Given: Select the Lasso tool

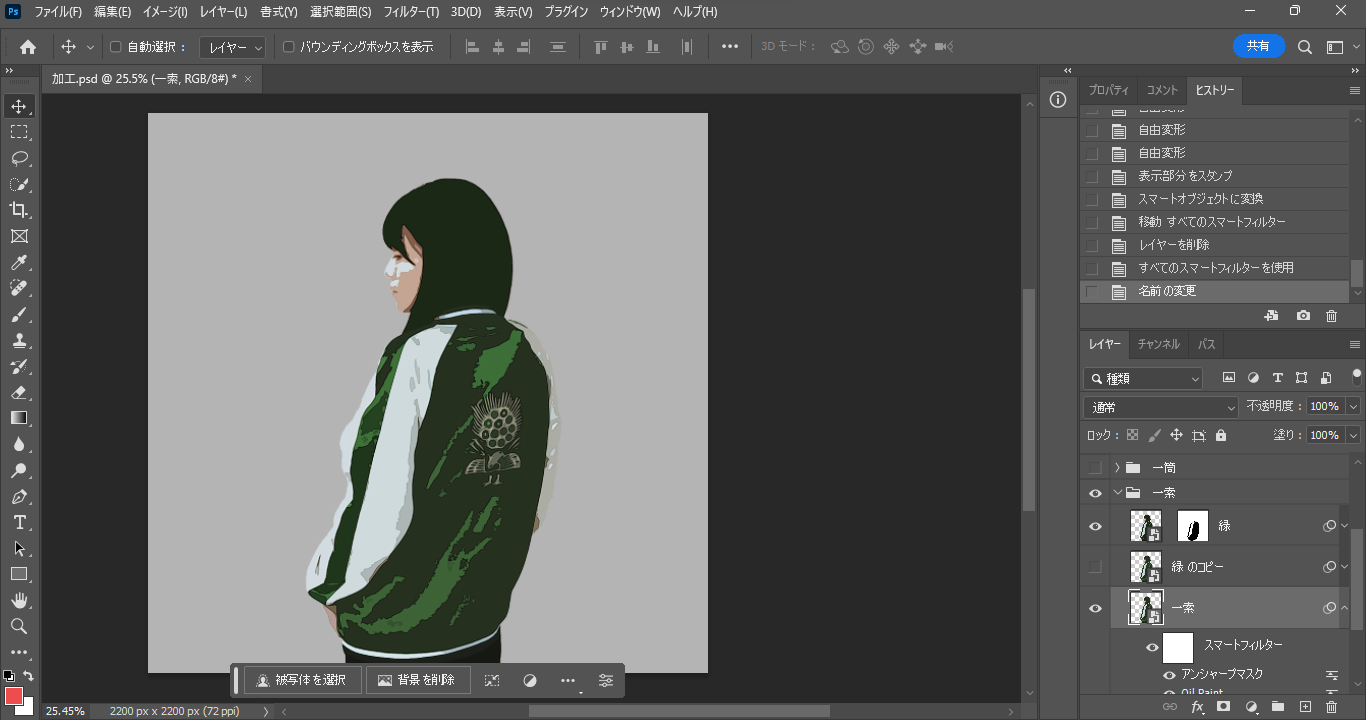Looking at the screenshot, I should coord(18,158).
